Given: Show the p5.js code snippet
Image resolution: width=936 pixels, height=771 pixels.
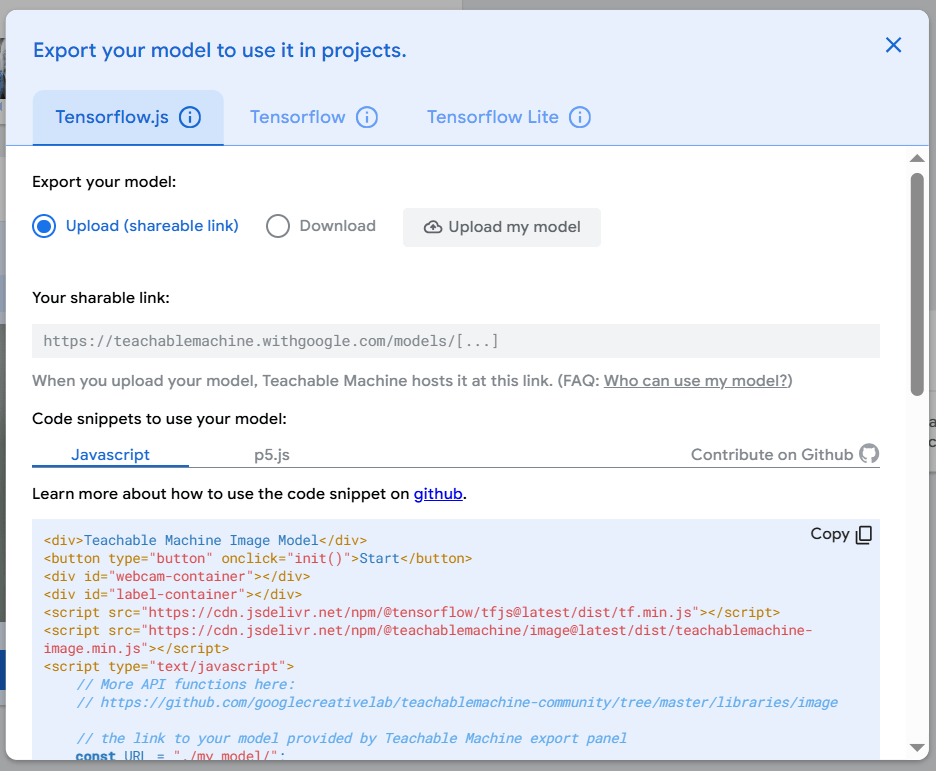Looking at the screenshot, I should coord(272,454).
